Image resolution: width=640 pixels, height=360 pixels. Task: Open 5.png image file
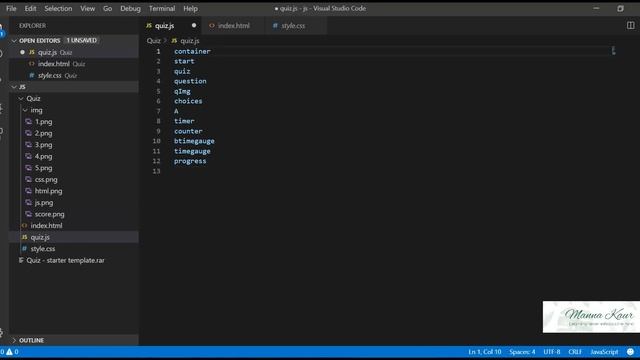pos(43,168)
